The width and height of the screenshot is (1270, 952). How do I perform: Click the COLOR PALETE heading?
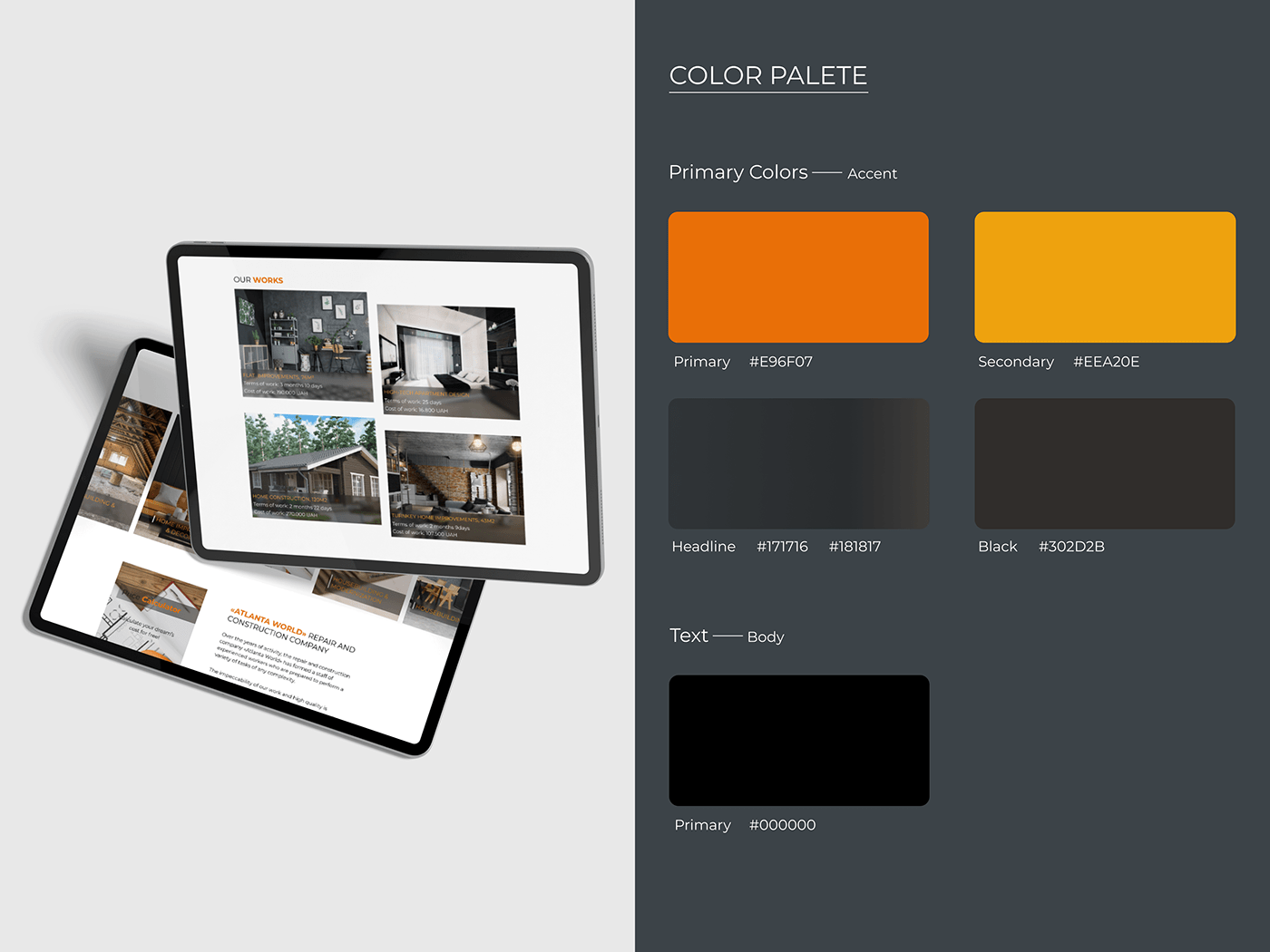pyautogui.click(x=768, y=76)
